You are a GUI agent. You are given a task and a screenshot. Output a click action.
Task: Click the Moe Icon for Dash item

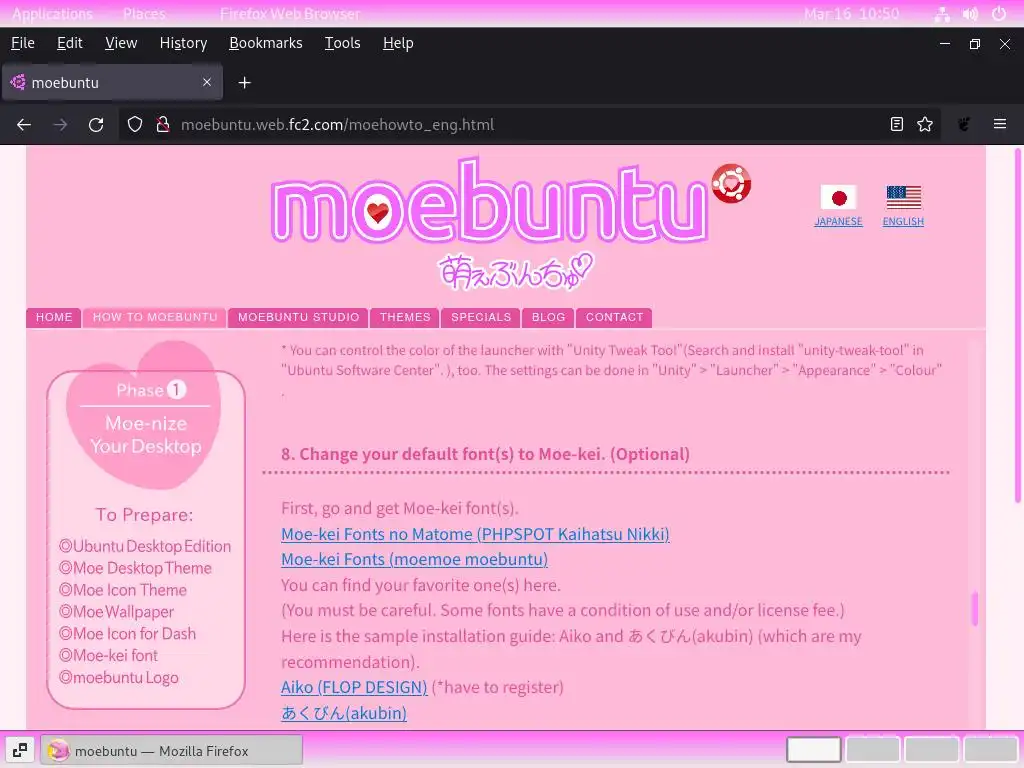(x=127, y=633)
